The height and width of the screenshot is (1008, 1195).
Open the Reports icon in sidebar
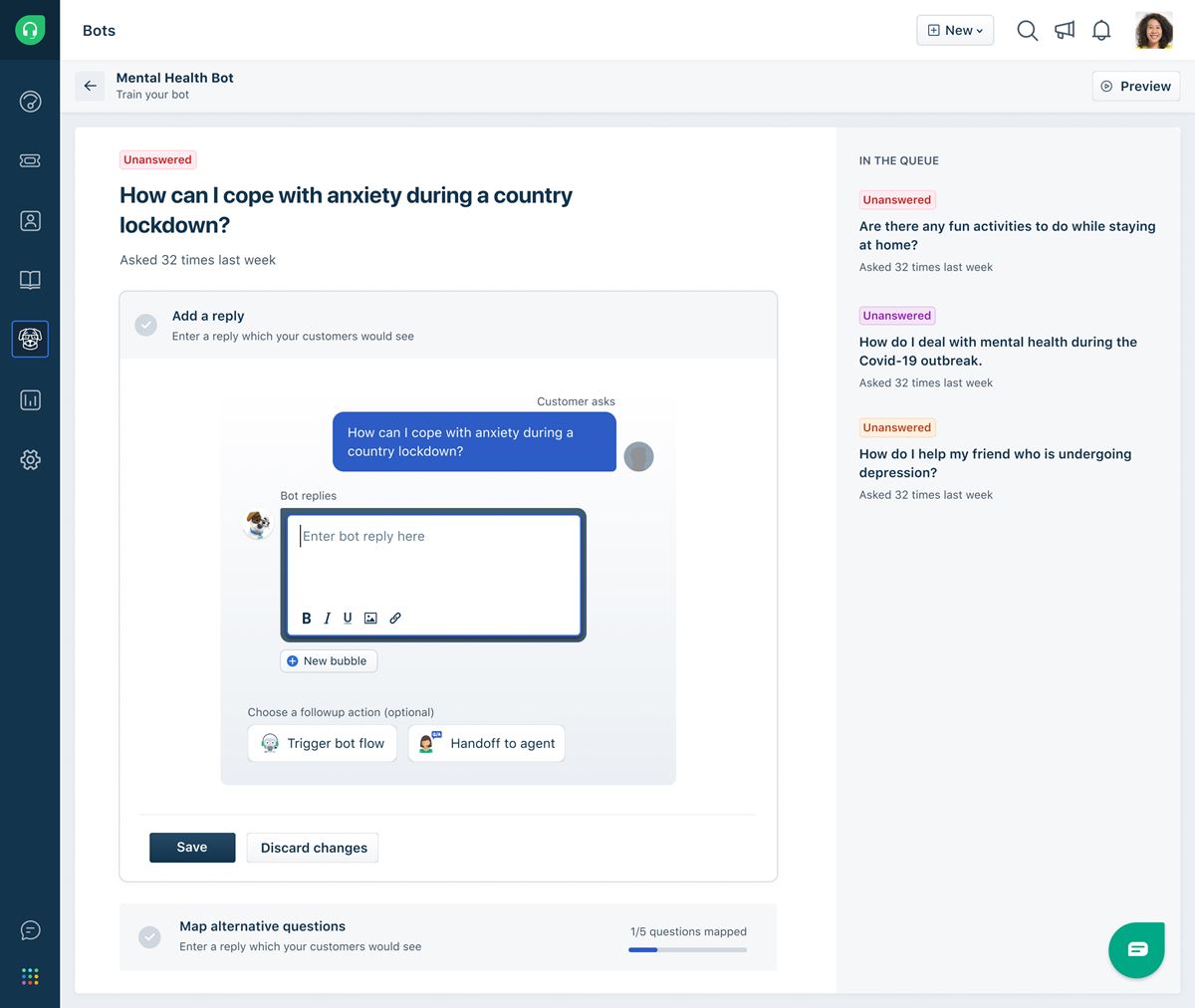[30, 400]
